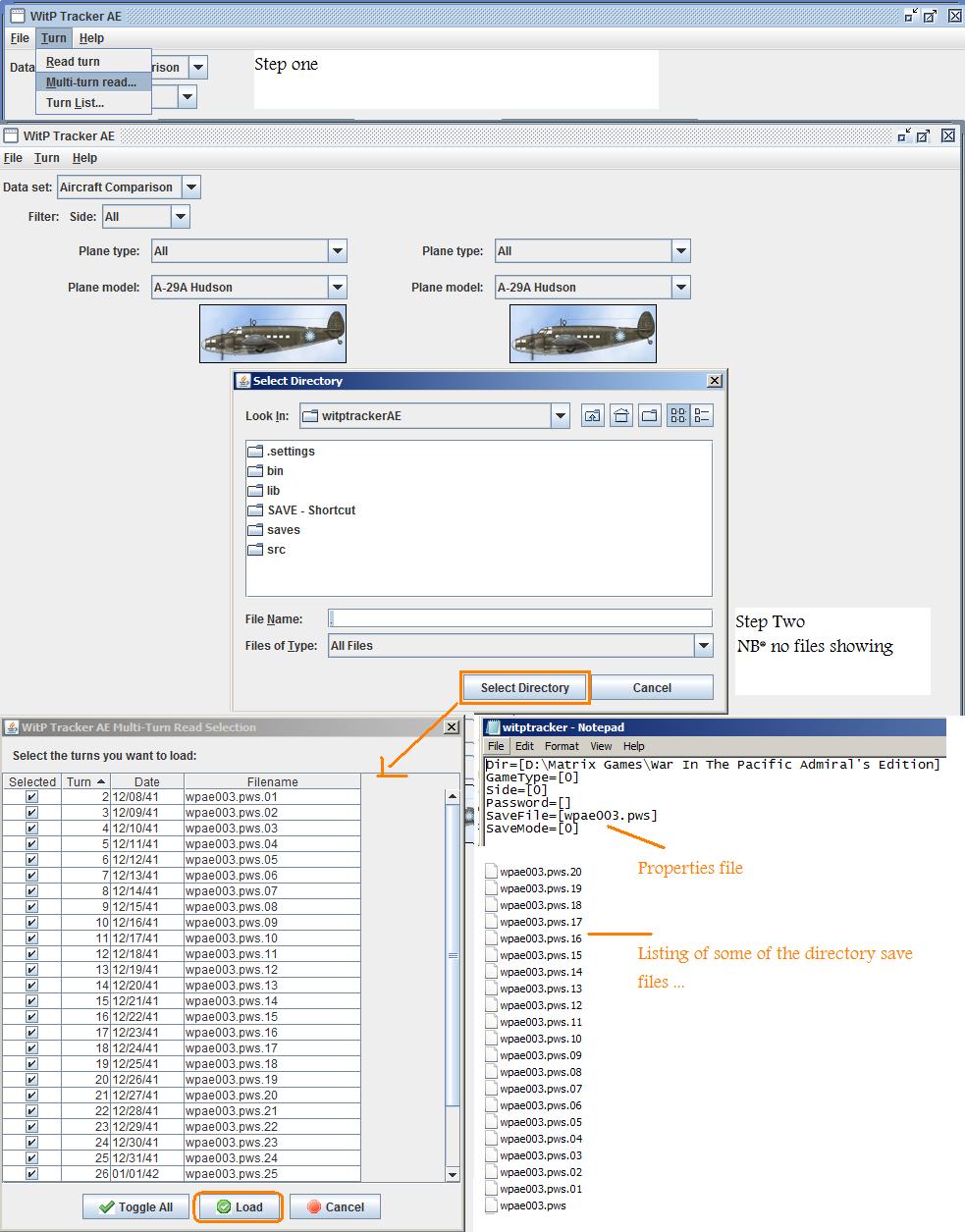Image resolution: width=965 pixels, height=1232 pixels.
Task: Sort turn table by Turn column header
Action: coord(85,782)
